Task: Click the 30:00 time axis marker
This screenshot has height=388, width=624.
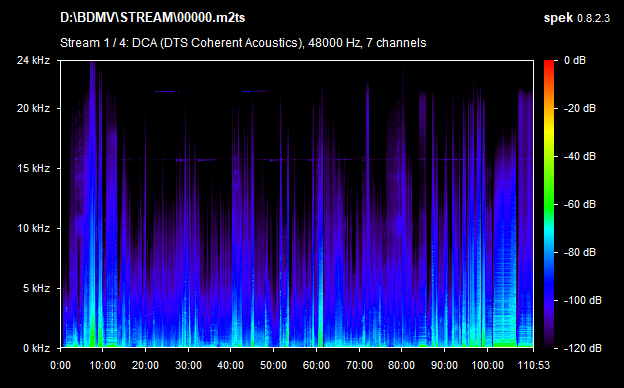Action: [x=188, y=365]
